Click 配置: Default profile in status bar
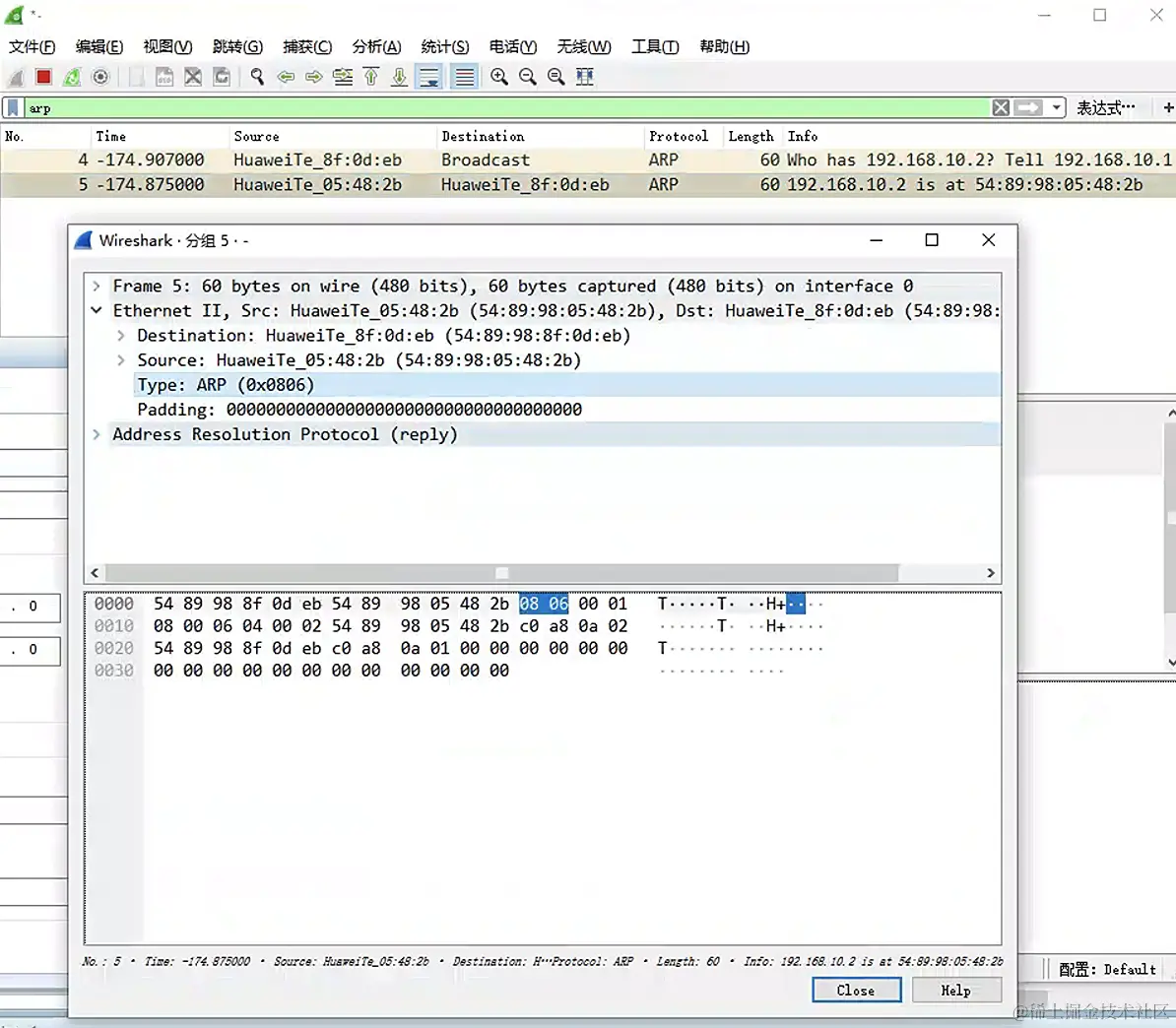 [x=1107, y=970]
